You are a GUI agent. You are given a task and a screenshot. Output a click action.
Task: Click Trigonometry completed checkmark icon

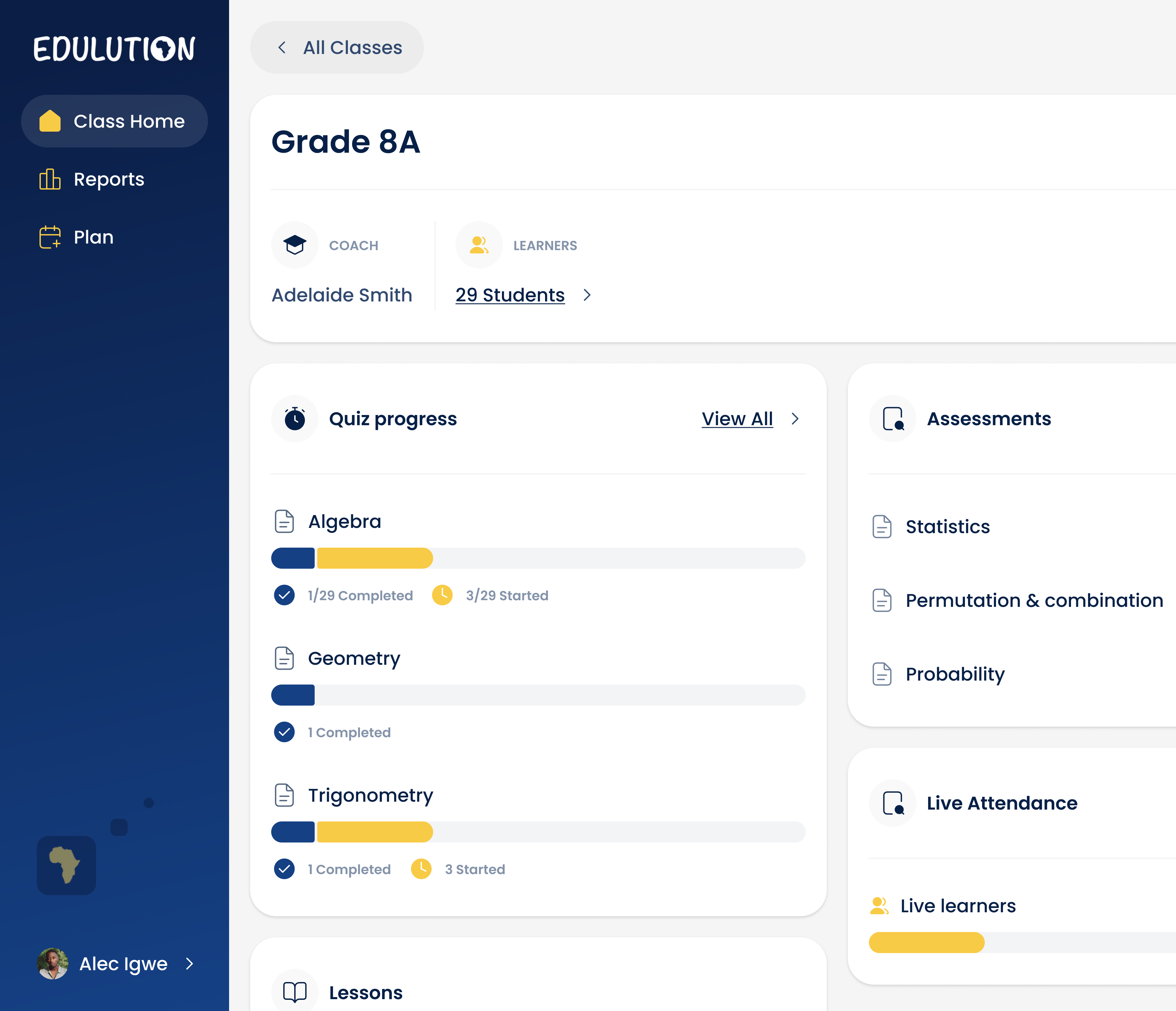pos(284,869)
